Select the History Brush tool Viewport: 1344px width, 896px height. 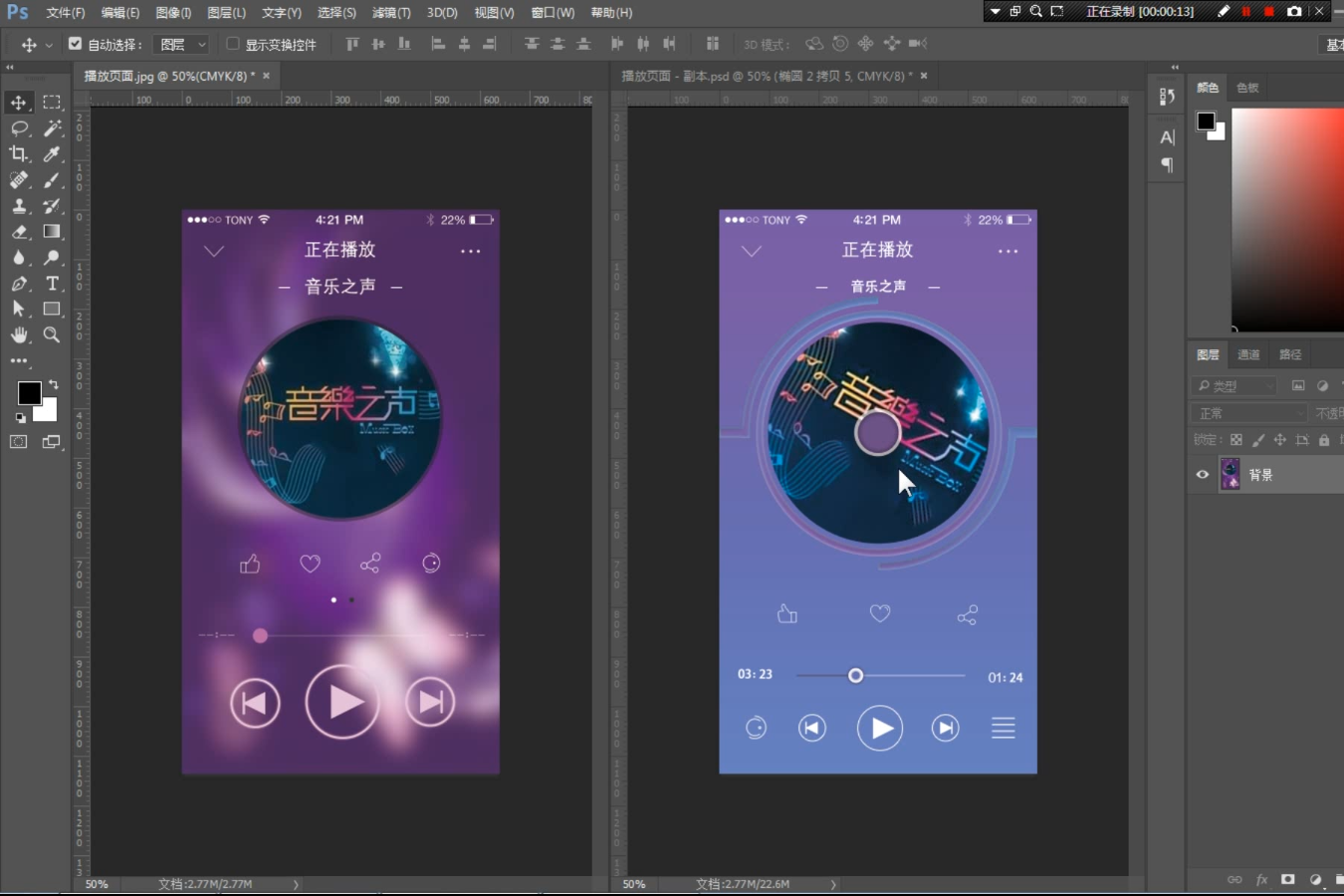[x=52, y=206]
